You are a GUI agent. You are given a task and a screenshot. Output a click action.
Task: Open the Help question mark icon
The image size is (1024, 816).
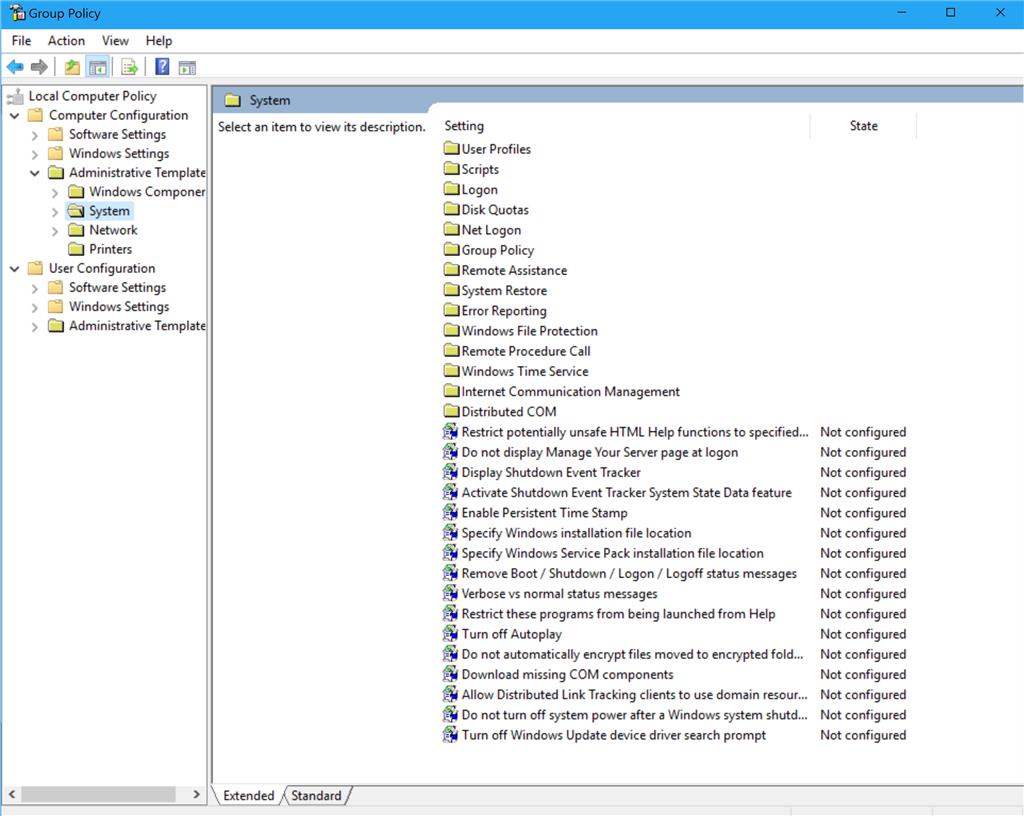tap(162, 67)
